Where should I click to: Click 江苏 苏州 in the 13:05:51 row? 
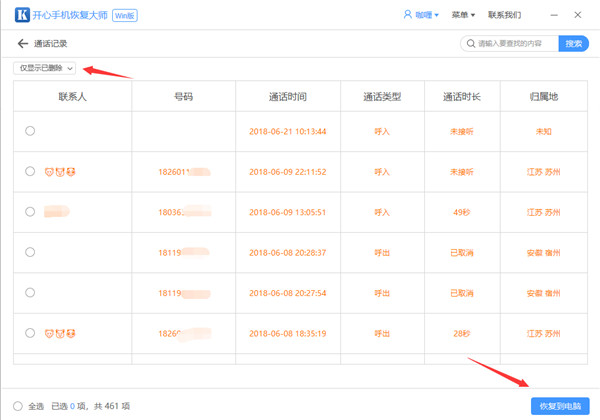click(x=544, y=212)
